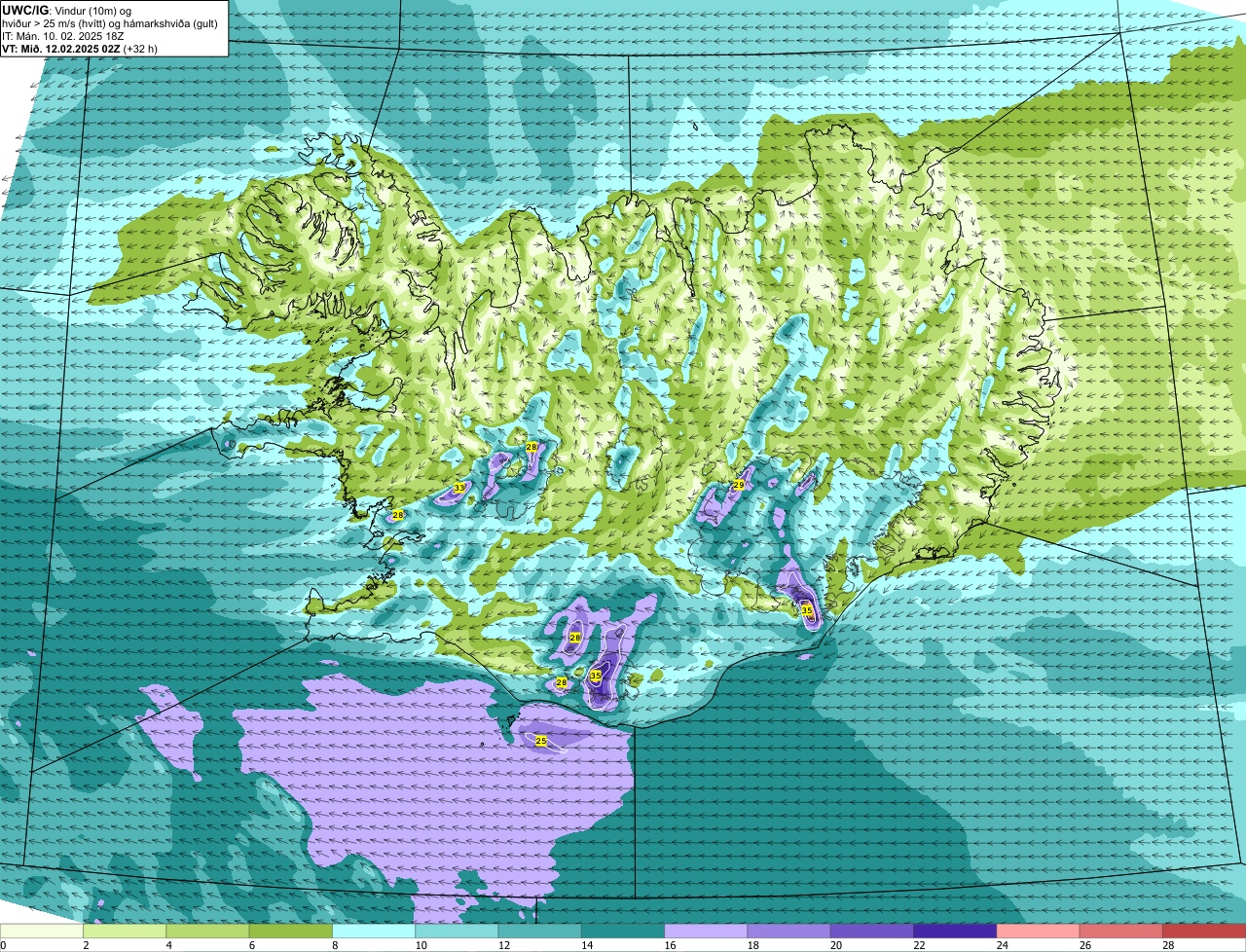The width and height of the screenshot is (1246, 952).
Task: Click the legend tick label '24'
Action: (1002, 945)
